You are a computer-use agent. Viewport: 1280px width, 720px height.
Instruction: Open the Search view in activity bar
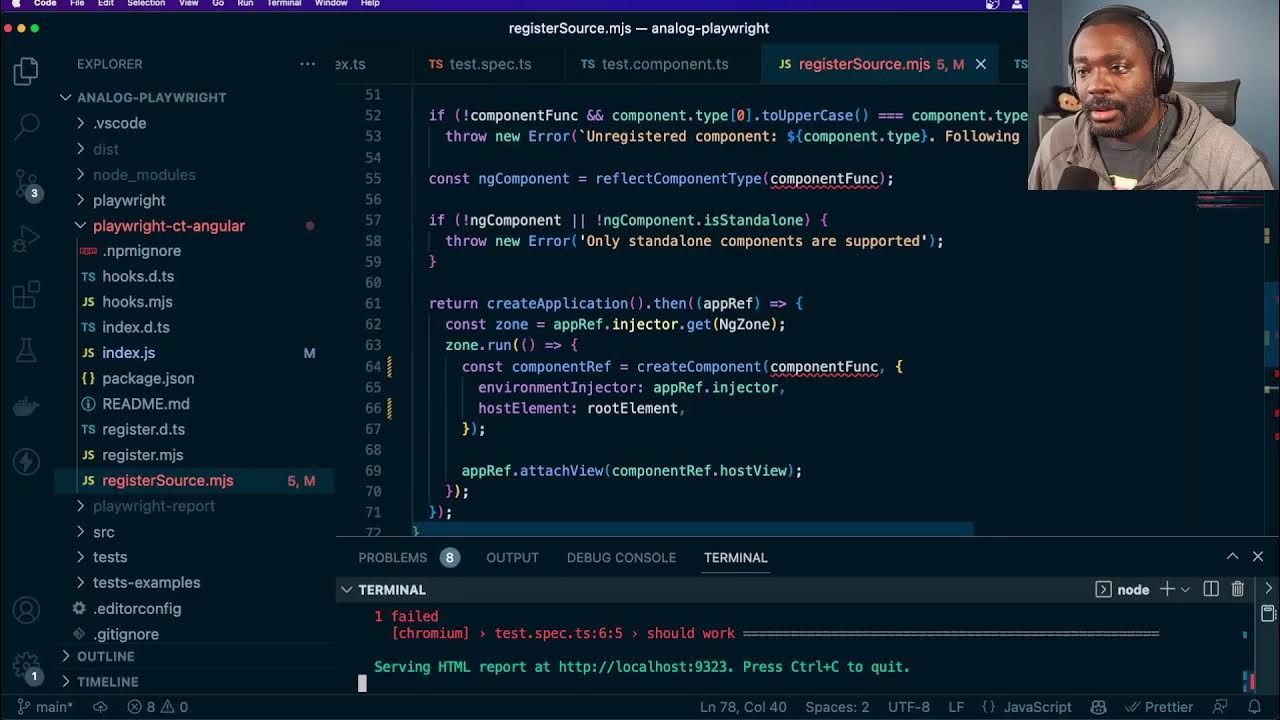pyautogui.click(x=27, y=125)
